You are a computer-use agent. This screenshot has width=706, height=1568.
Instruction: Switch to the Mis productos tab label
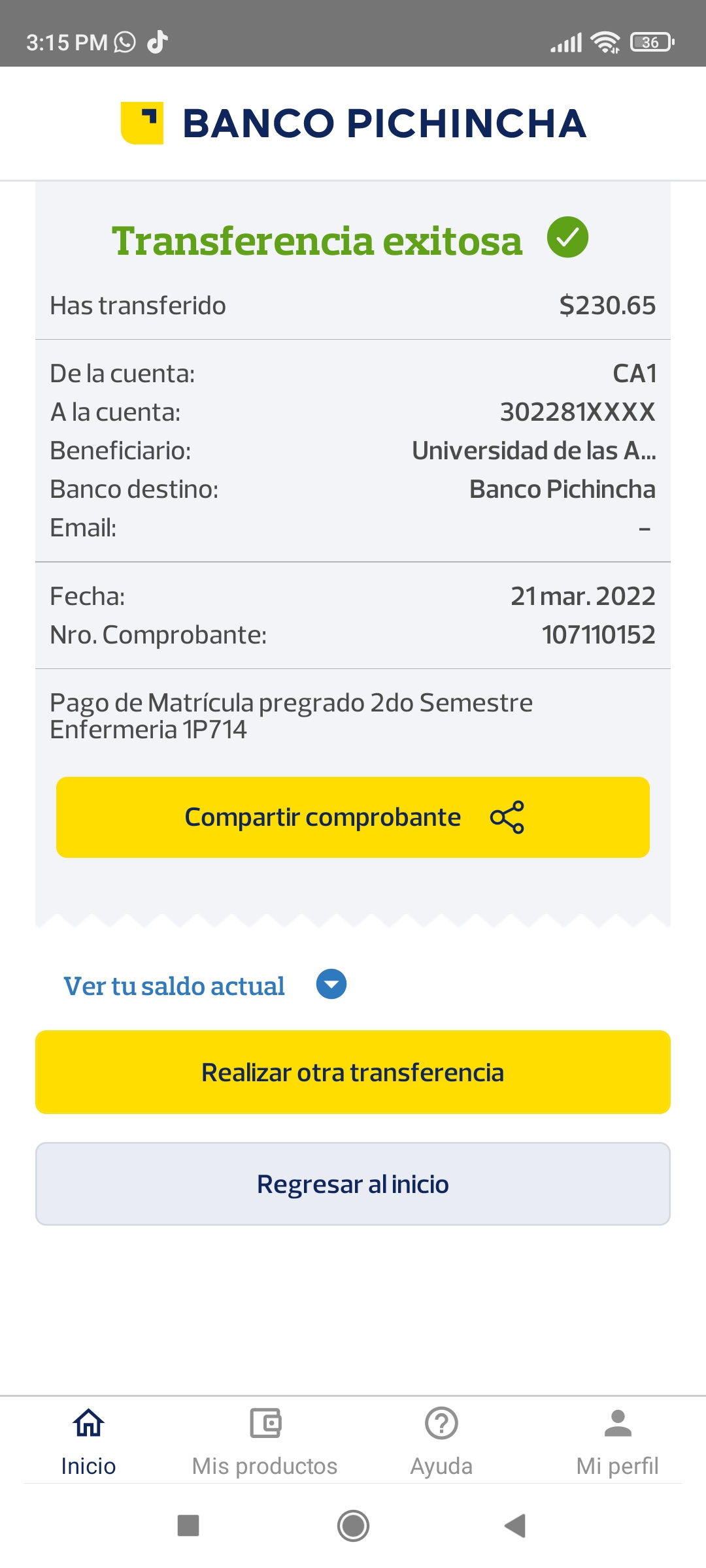[265, 1466]
